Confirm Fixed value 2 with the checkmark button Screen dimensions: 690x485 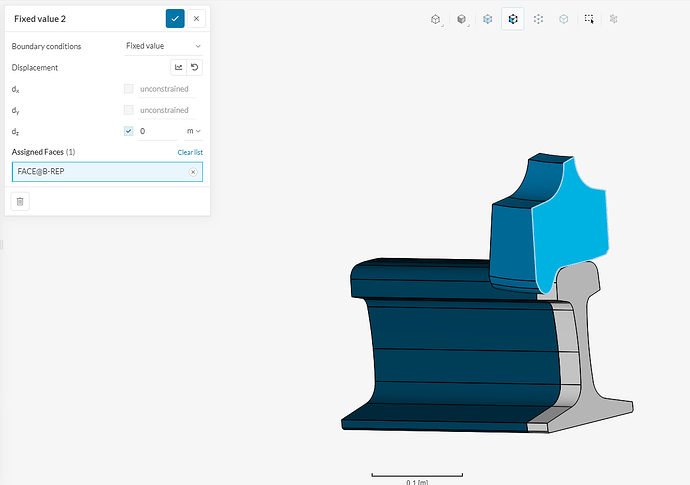(175, 18)
